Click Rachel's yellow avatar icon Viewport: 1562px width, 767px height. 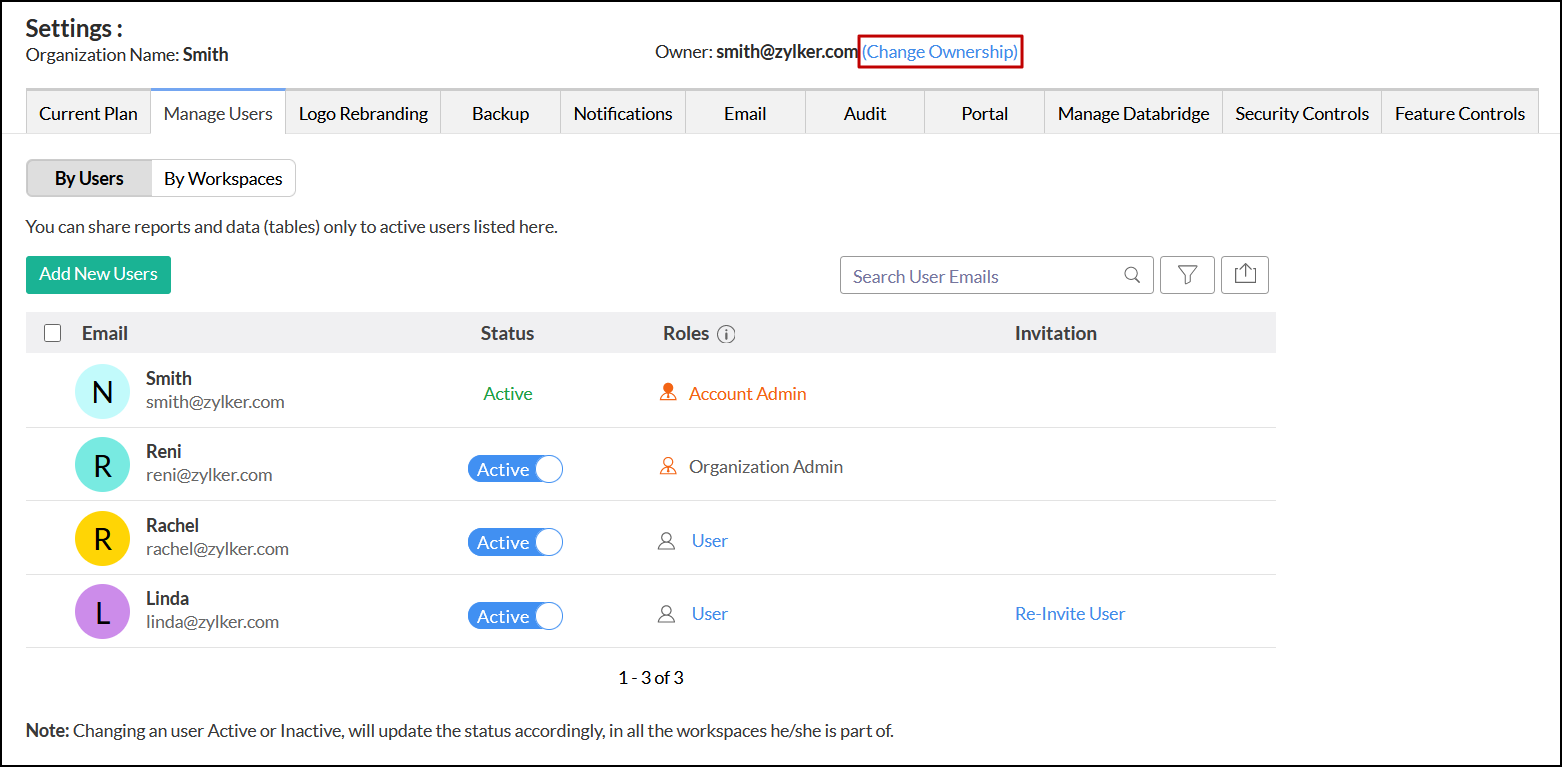102,539
